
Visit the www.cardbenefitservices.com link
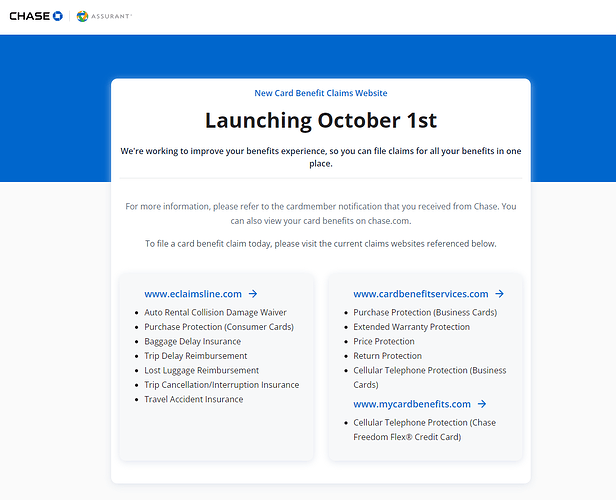coord(420,294)
